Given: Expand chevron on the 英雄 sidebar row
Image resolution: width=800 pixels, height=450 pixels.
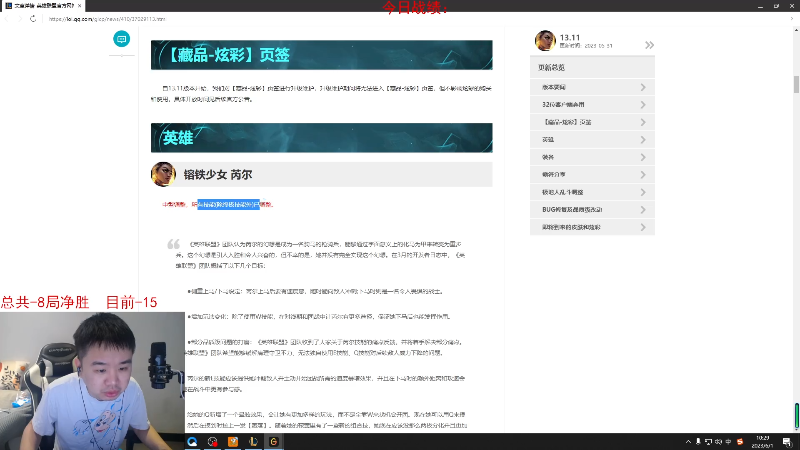Looking at the screenshot, I should pos(643,140).
